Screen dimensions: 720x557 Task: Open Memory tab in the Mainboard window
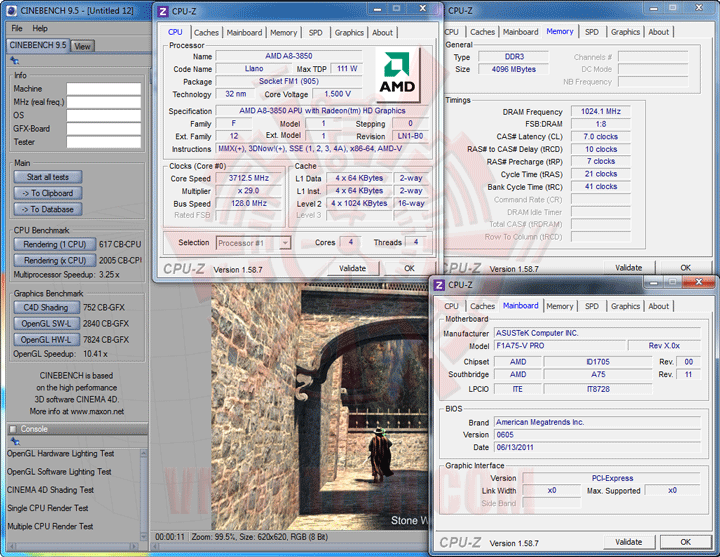pos(560,306)
